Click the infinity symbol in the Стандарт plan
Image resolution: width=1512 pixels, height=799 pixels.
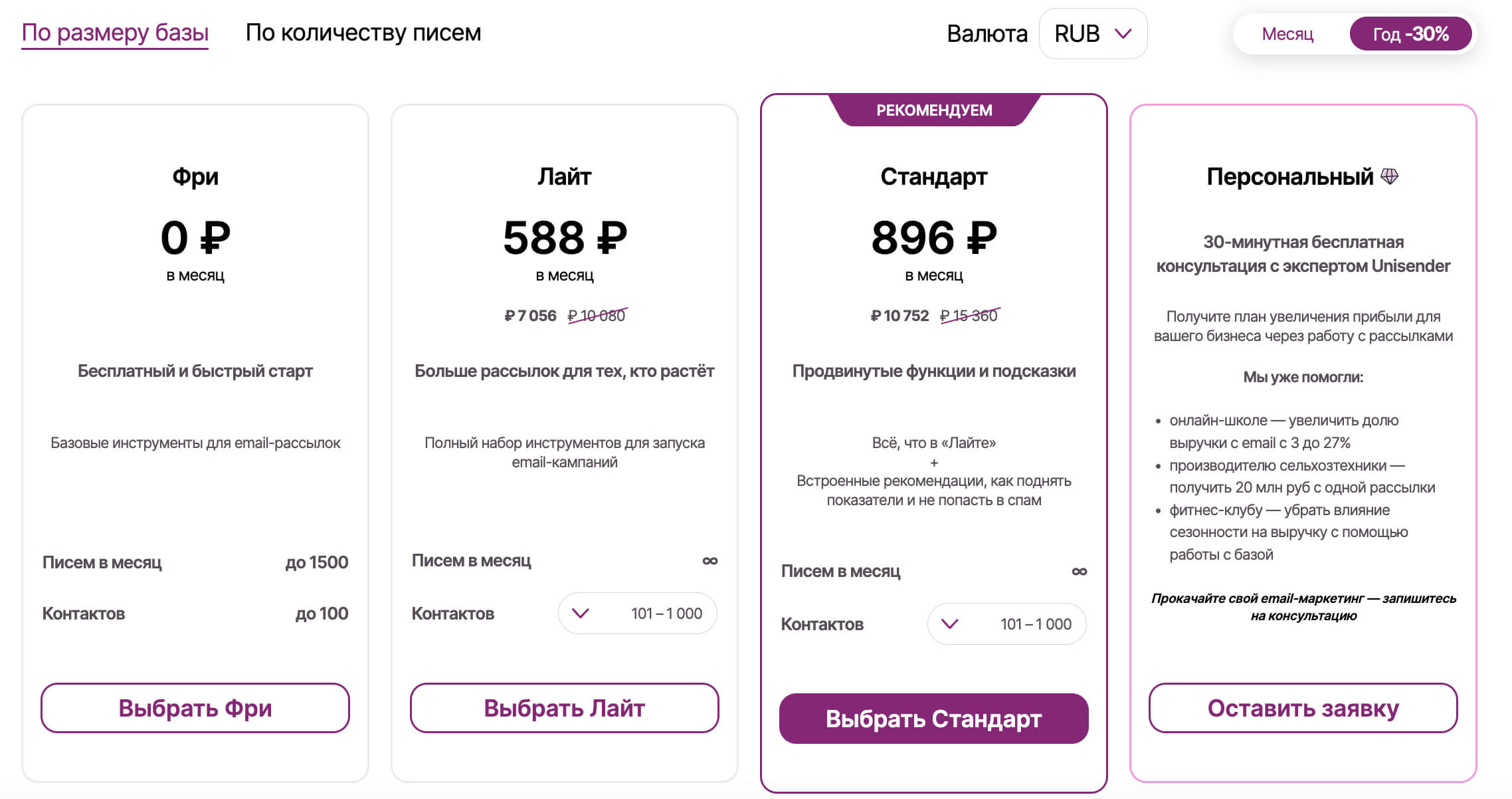(1079, 572)
